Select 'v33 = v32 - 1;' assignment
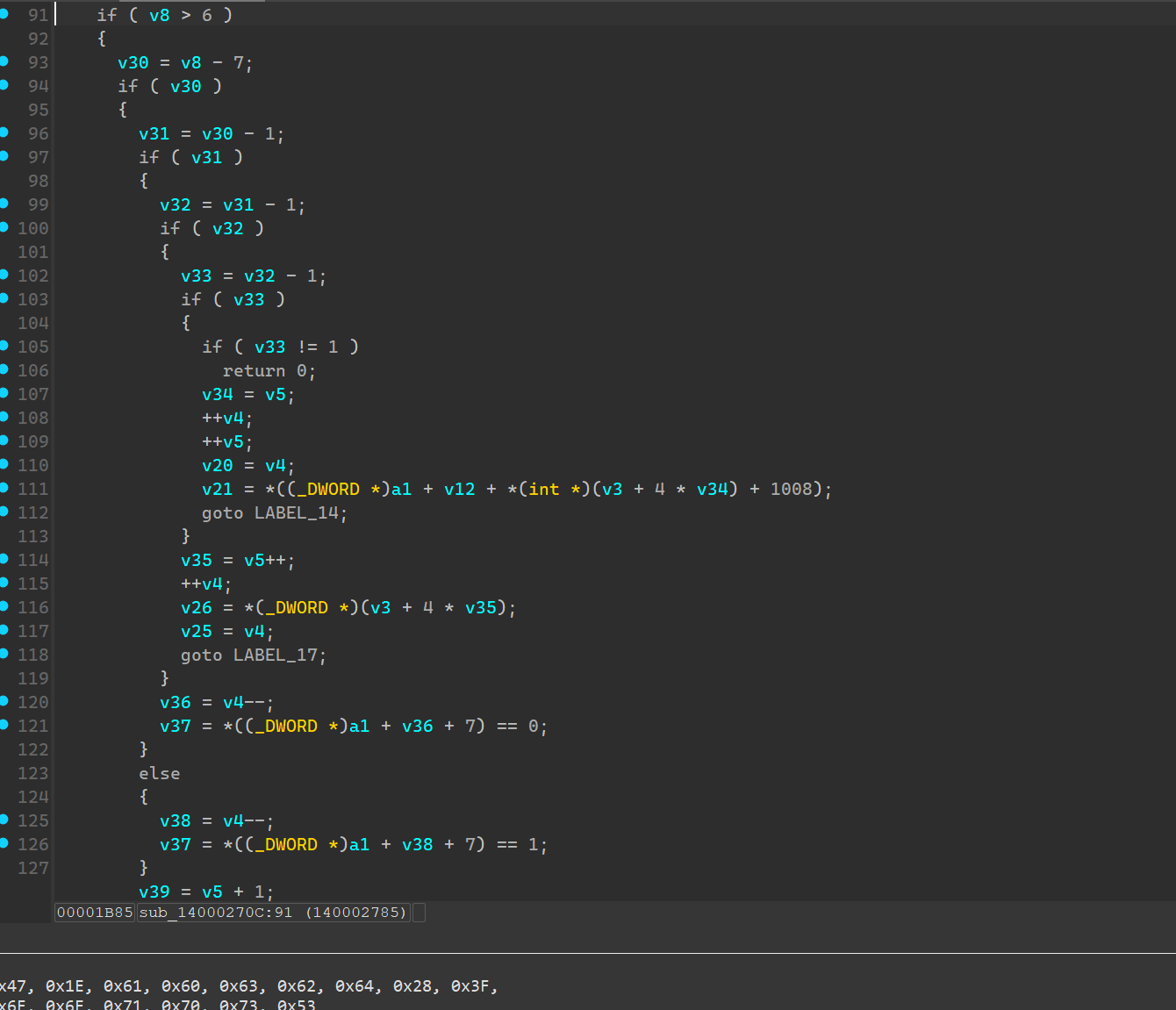This screenshot has width=1176, height=1010. pyautogui.click(x=254, y=276)
